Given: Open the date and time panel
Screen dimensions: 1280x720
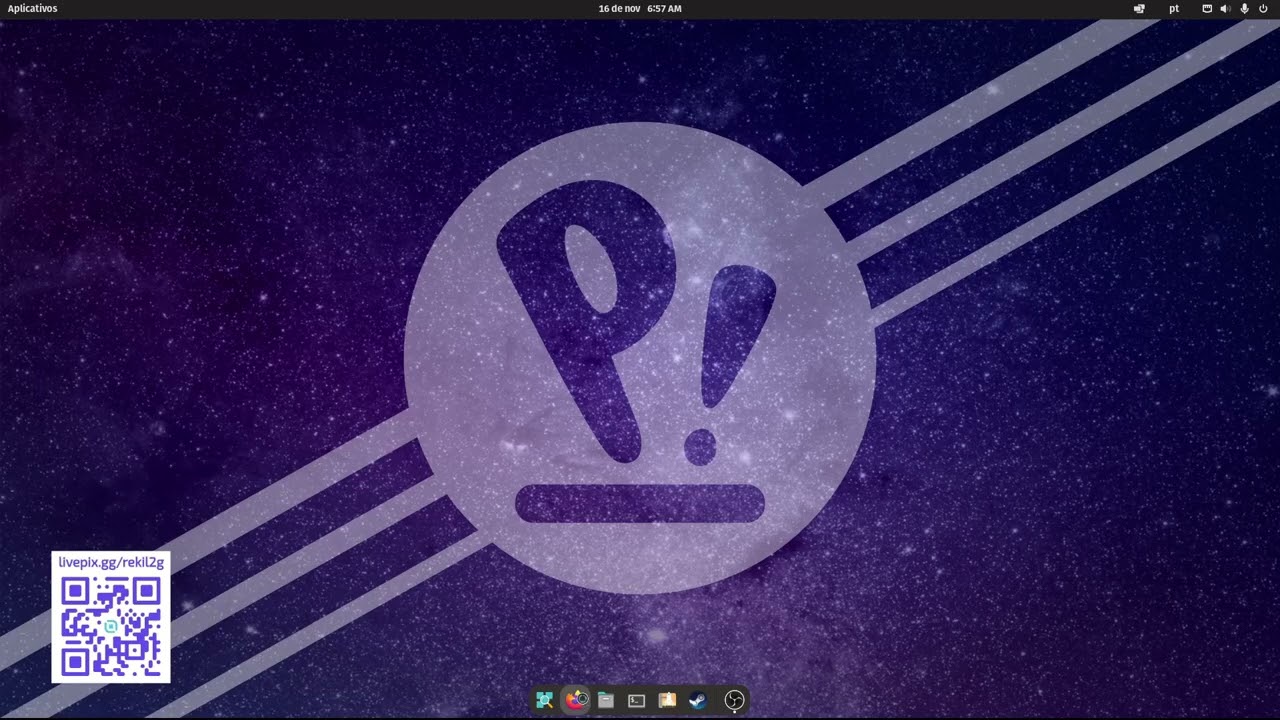Looking at the screenshot, I should click(640, 8).
